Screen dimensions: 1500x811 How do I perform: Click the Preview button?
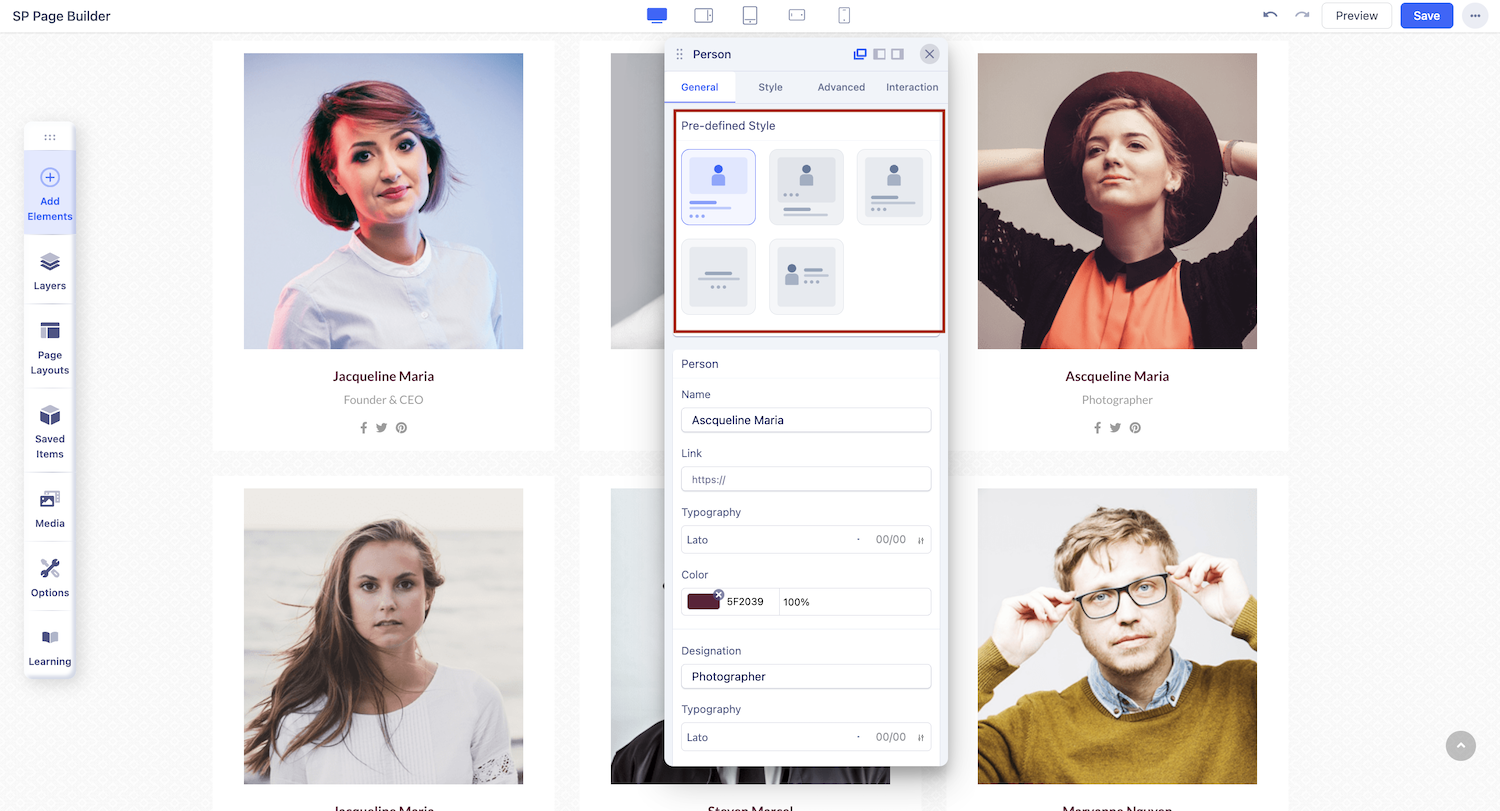pyautogui.click(x=1357, y=16)
